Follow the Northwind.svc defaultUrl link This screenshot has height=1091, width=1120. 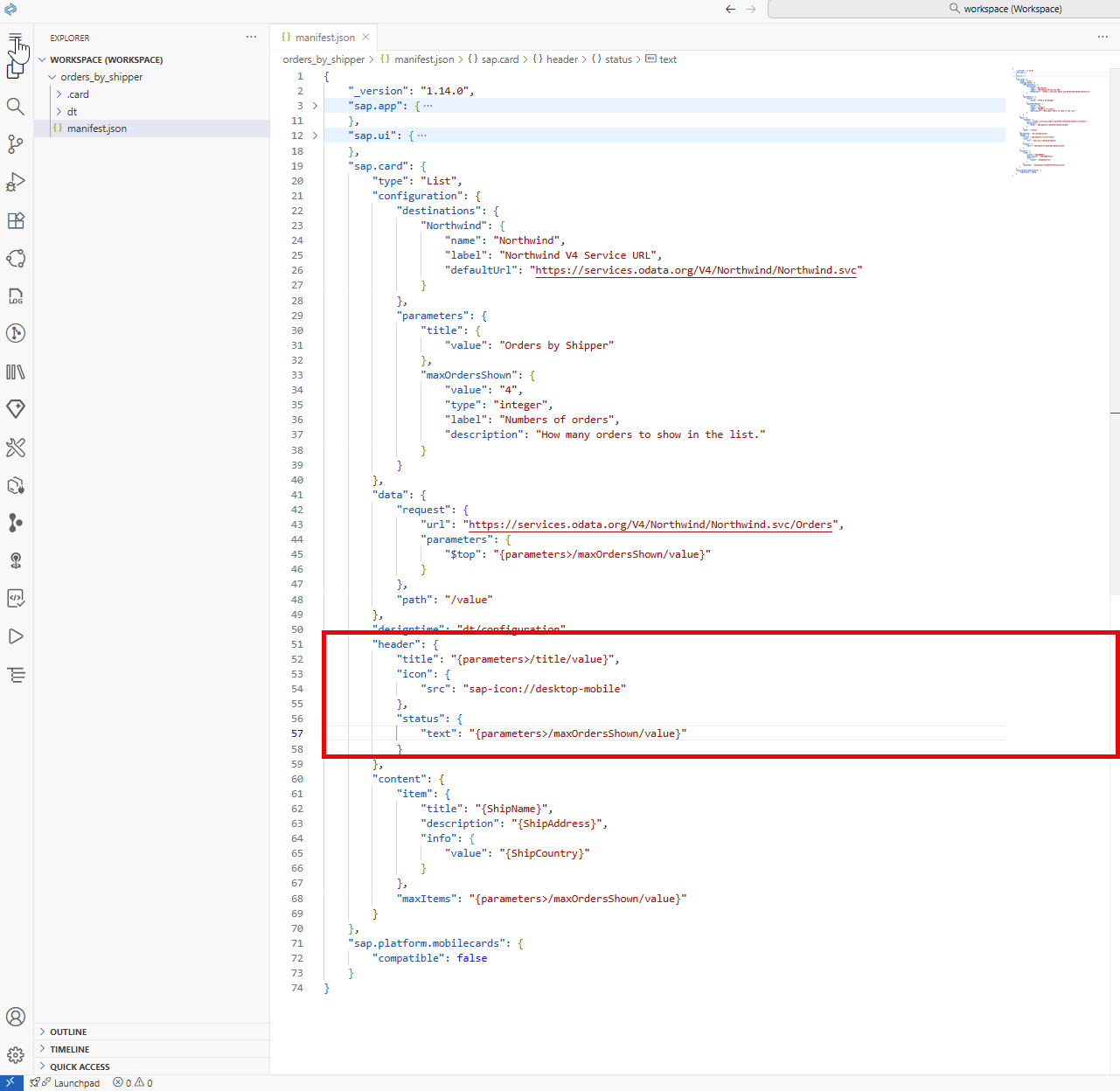coord(696,270)
